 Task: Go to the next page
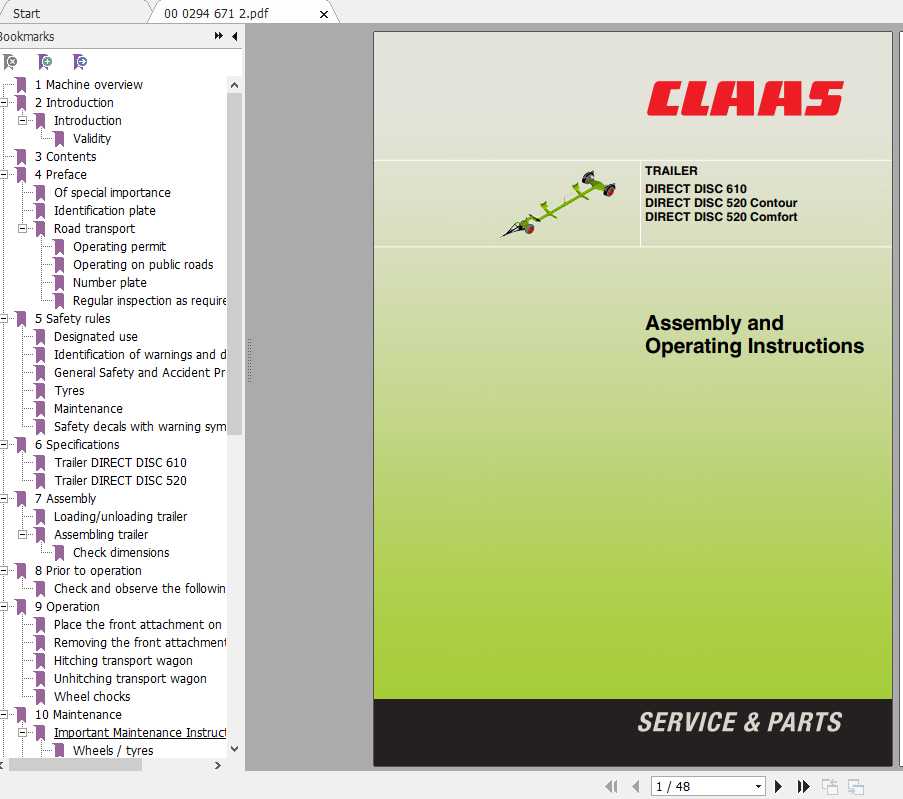[779, 786]
